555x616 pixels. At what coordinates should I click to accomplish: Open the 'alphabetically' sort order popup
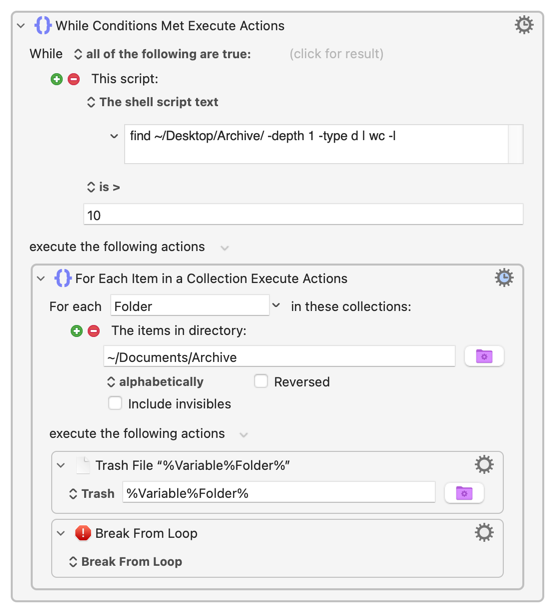[x=155, y=381]
